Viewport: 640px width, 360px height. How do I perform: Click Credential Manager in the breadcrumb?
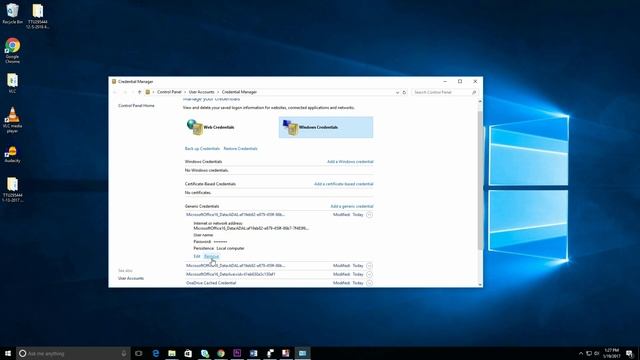(x=239, y=92)
